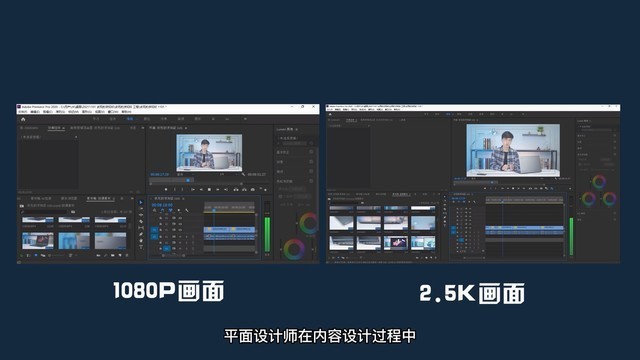Click Export Frame camera icon, 1080P monitor
The image size is (640, 360).
point(253,189)
